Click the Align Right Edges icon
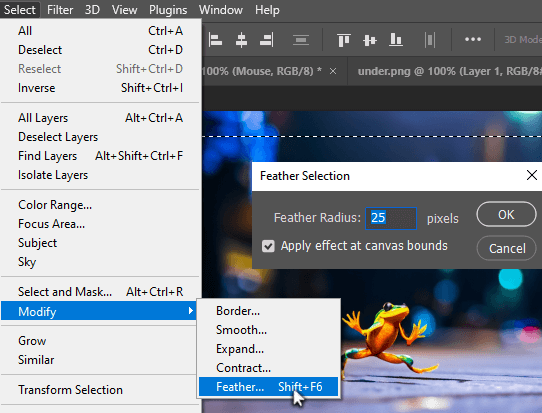This screenshot has height=413, width=542. point(267,40)
